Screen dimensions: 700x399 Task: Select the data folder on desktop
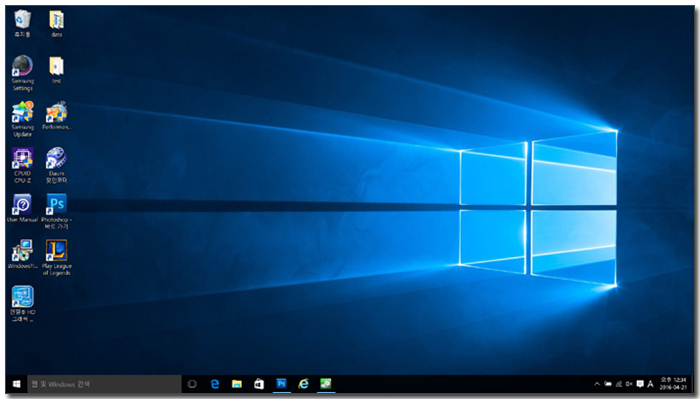[57, 24]
